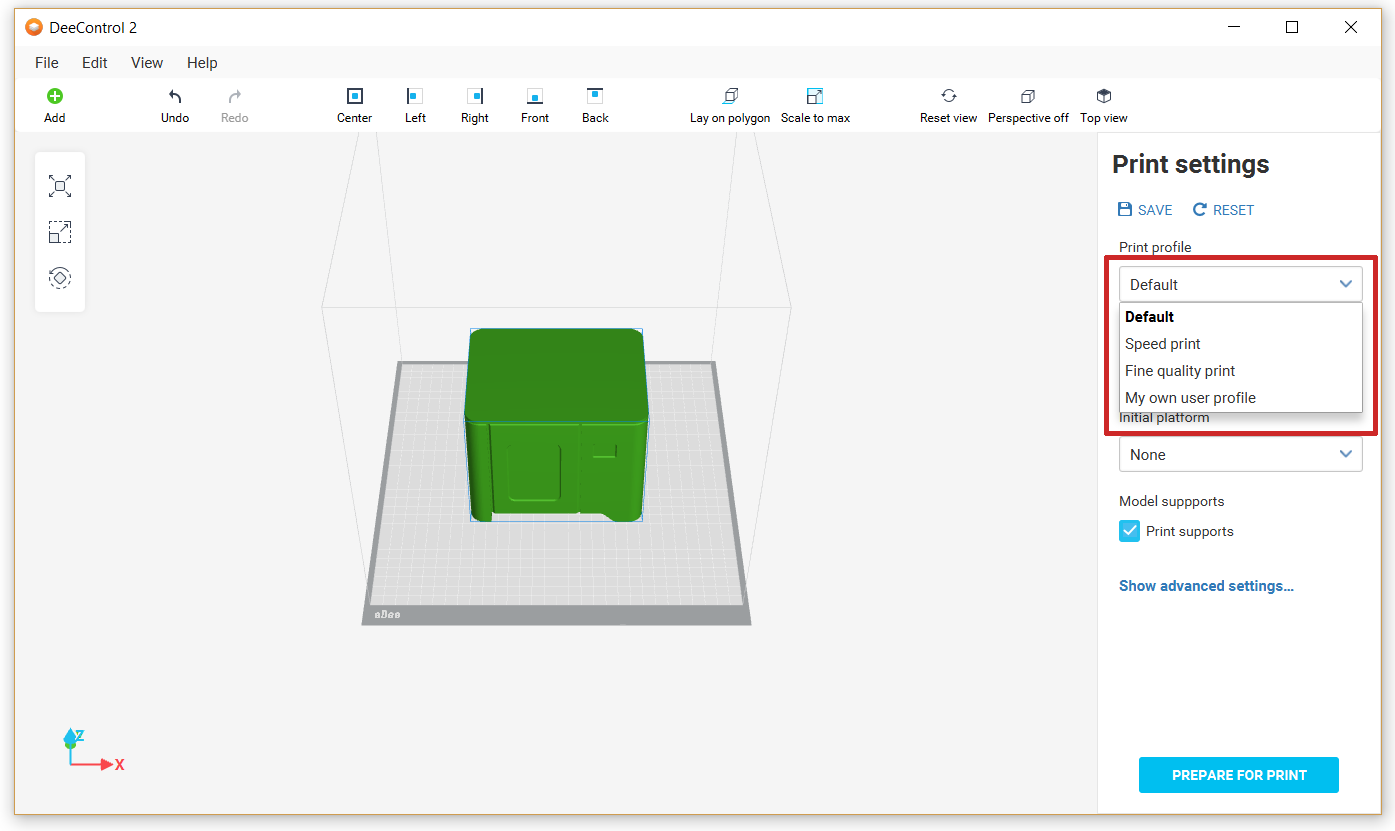Center the model on the platform

click(354, 97)
